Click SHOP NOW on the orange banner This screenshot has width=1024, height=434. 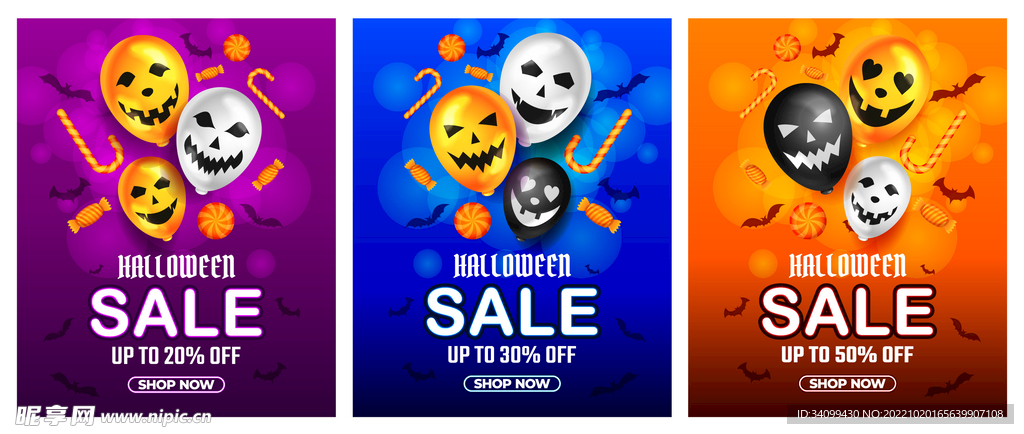[x=848, y=384]
